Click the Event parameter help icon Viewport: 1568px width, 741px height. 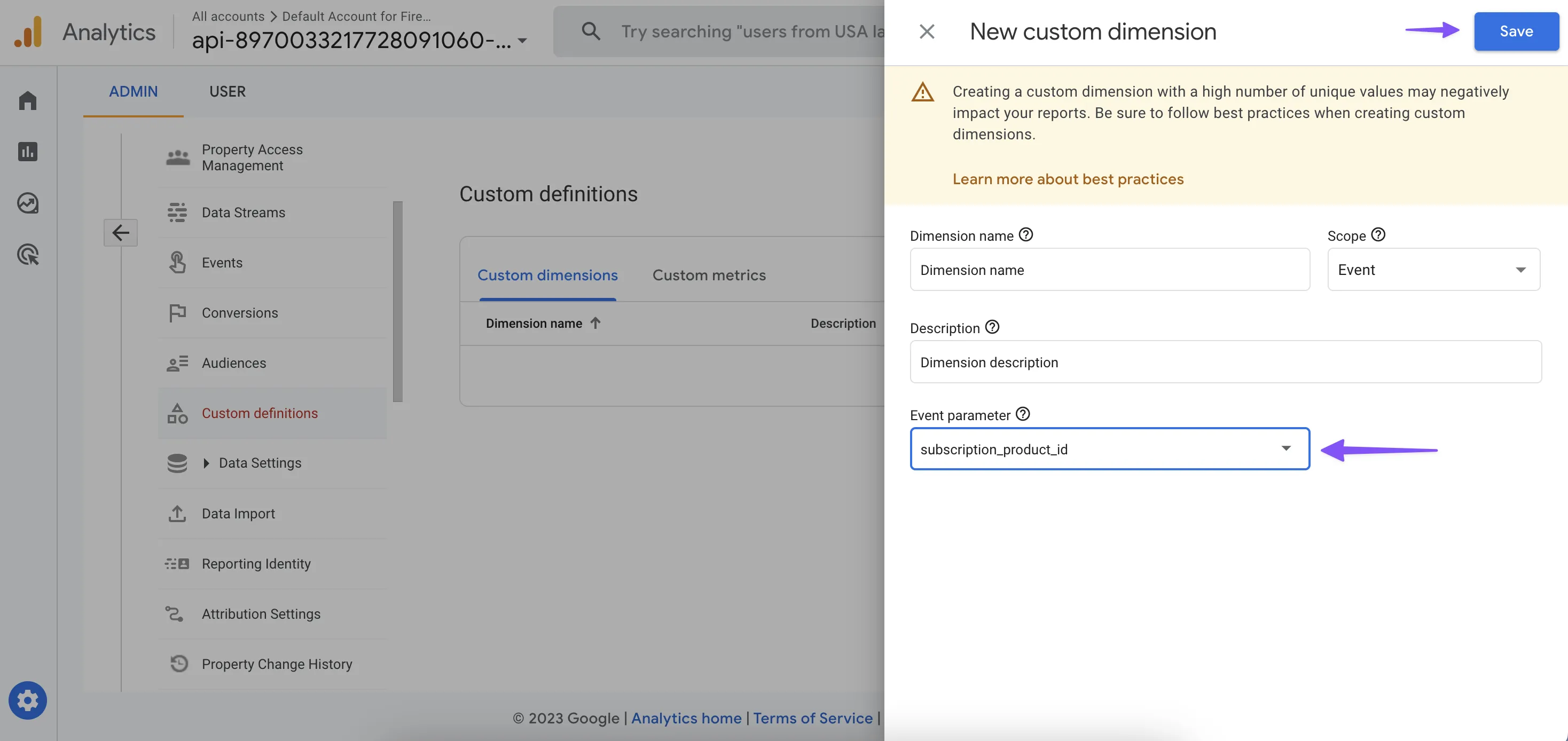click(1023, 414)
